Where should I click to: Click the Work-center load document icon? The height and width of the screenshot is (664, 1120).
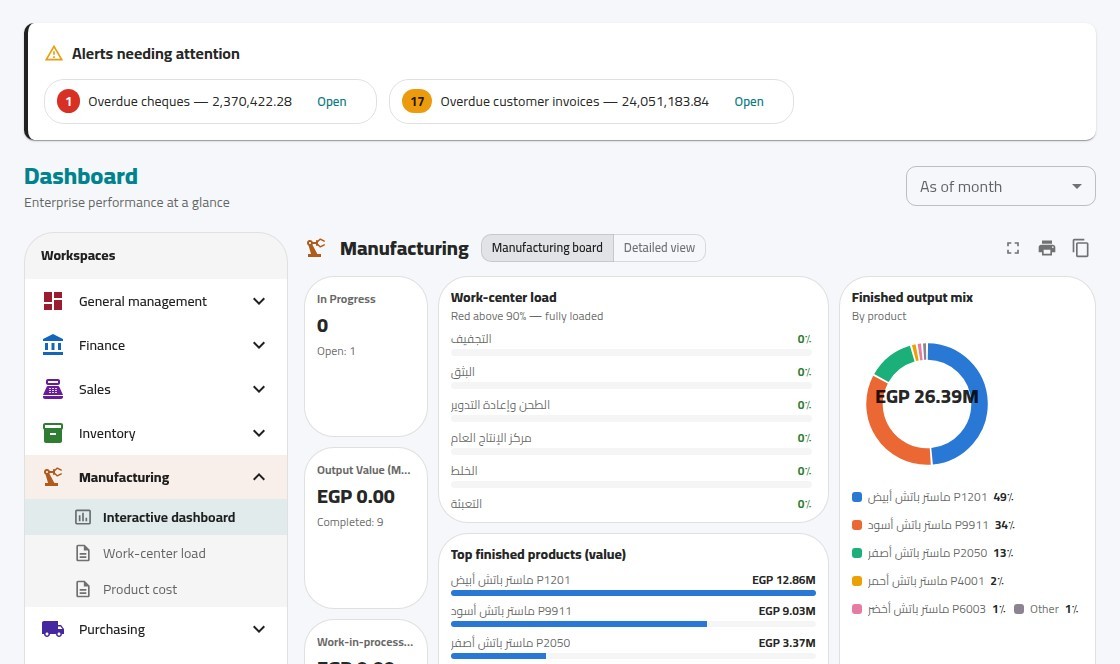(x=83, y=553)
